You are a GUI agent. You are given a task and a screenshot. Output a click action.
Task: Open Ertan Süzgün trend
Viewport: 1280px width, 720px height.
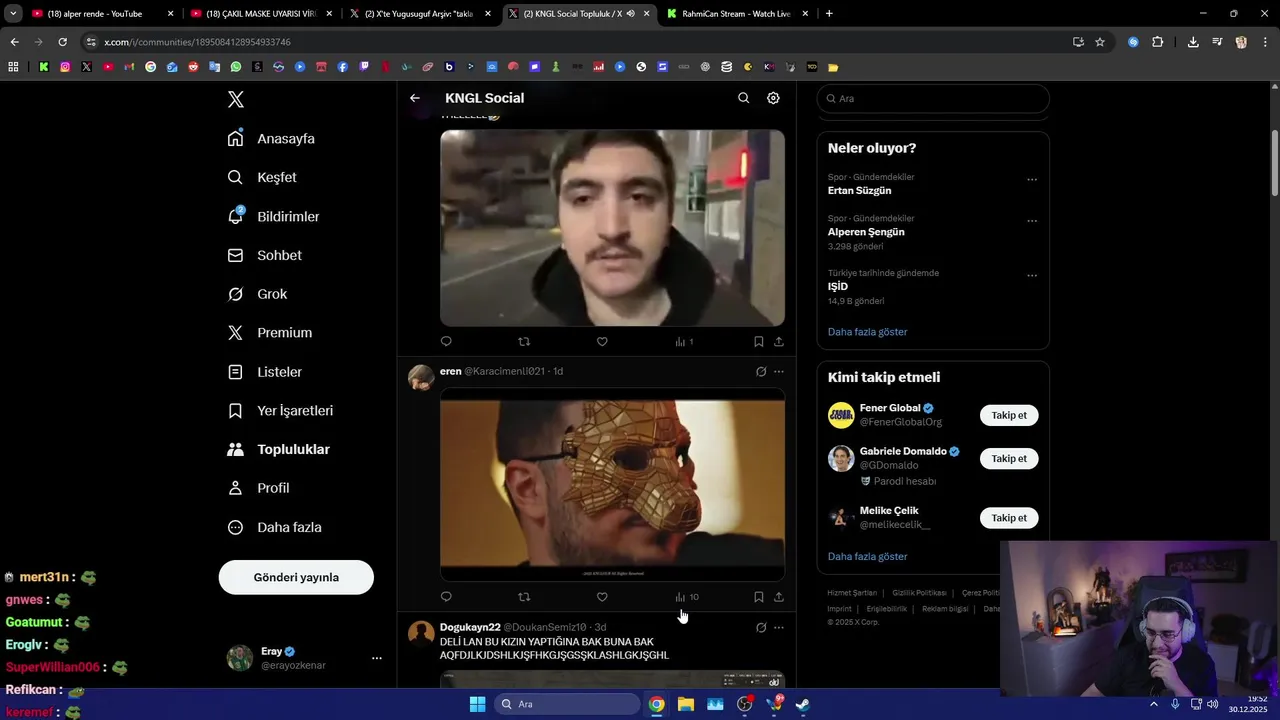pos(859,190)
